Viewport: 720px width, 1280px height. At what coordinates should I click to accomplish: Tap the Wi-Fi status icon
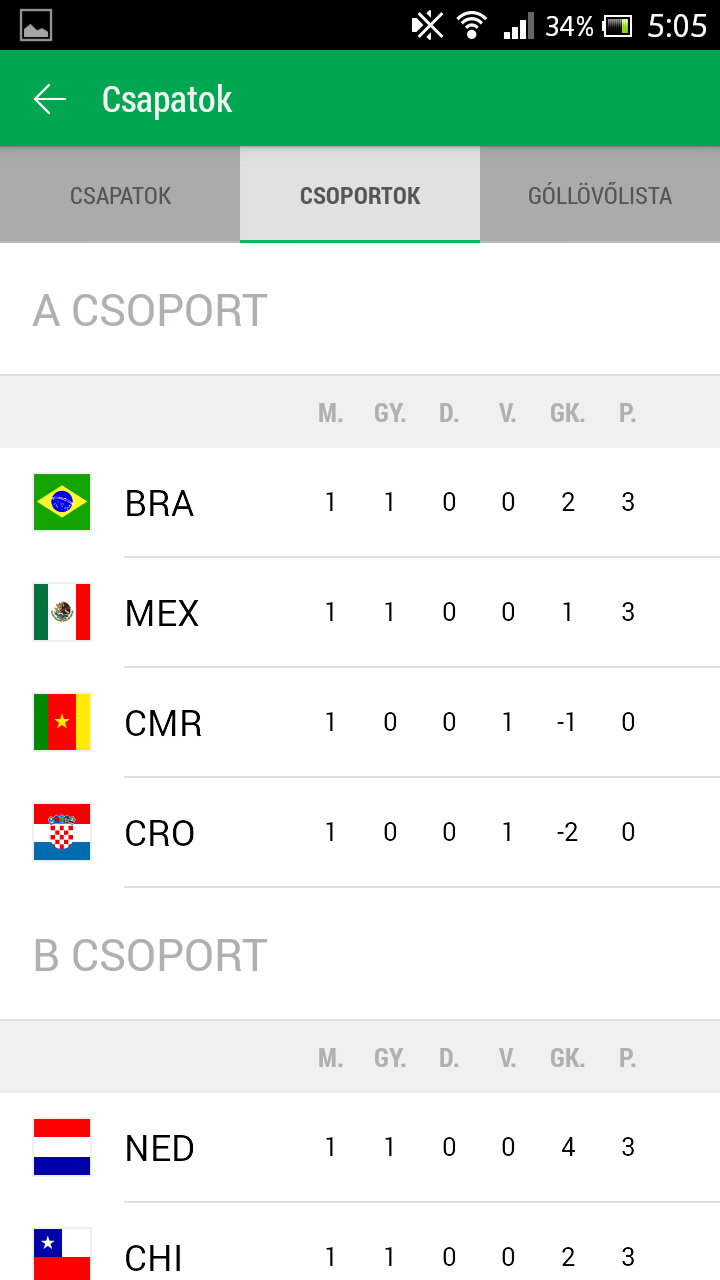471,25
